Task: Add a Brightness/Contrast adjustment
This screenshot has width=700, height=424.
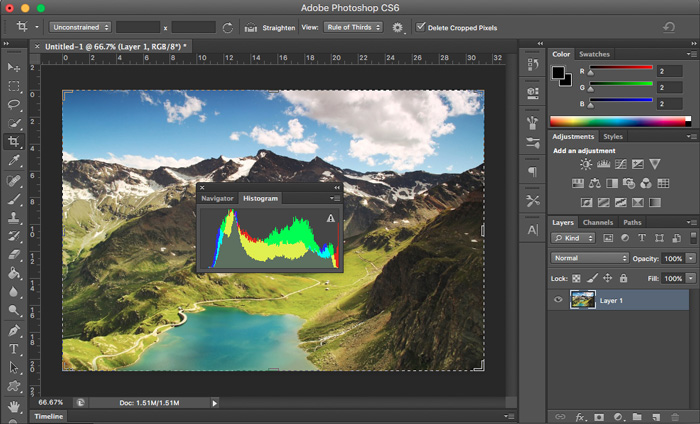Action: click(x=586, y=163)
